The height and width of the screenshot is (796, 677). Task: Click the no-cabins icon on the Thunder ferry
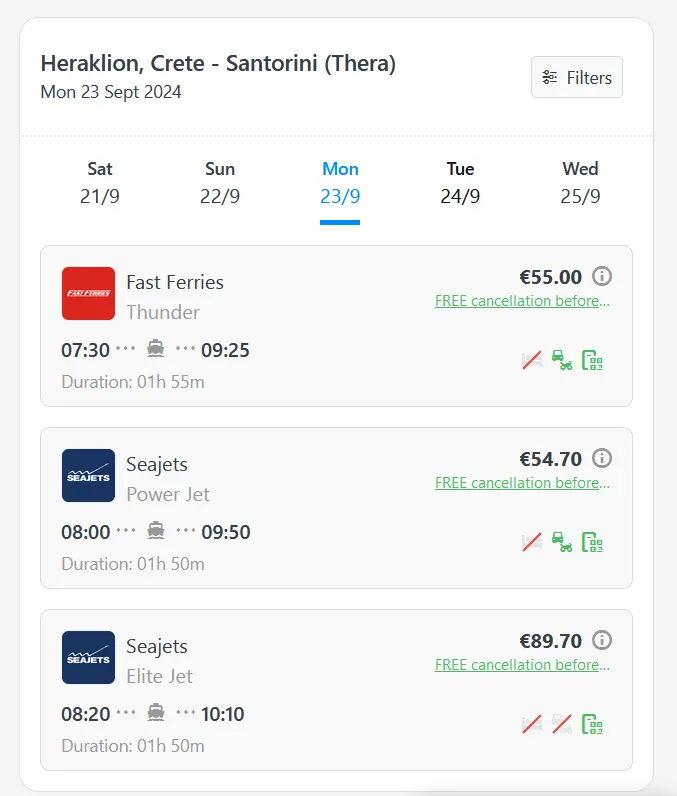(532, 360)
